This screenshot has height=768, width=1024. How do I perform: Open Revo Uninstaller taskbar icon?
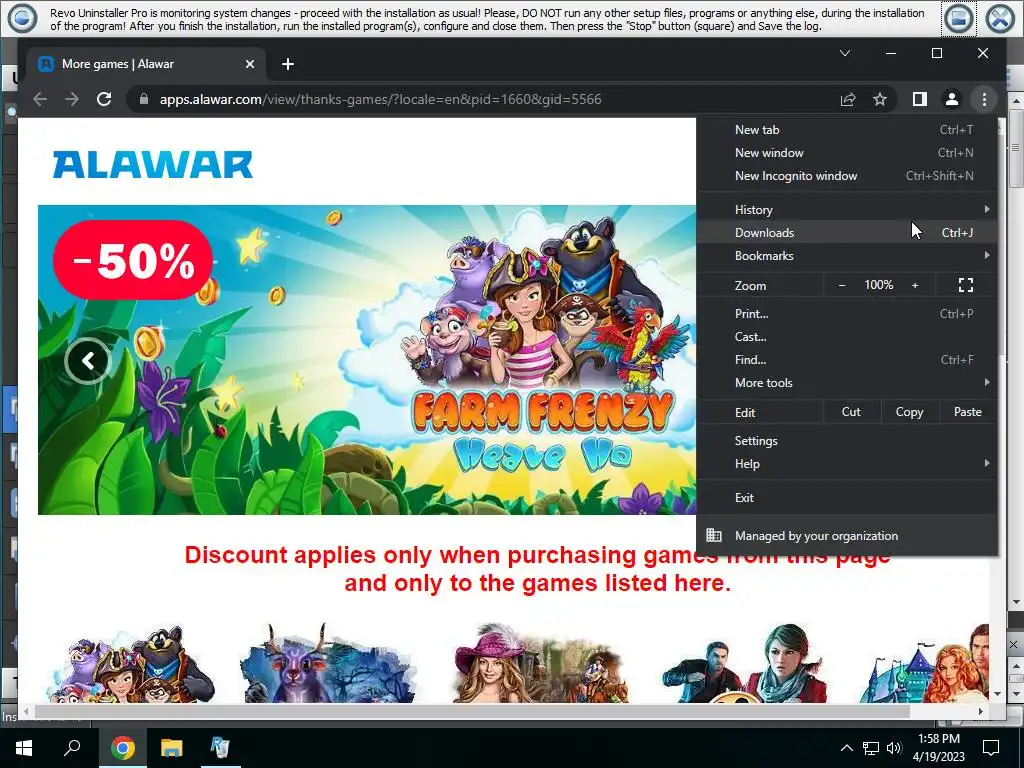tap(220, 748)
